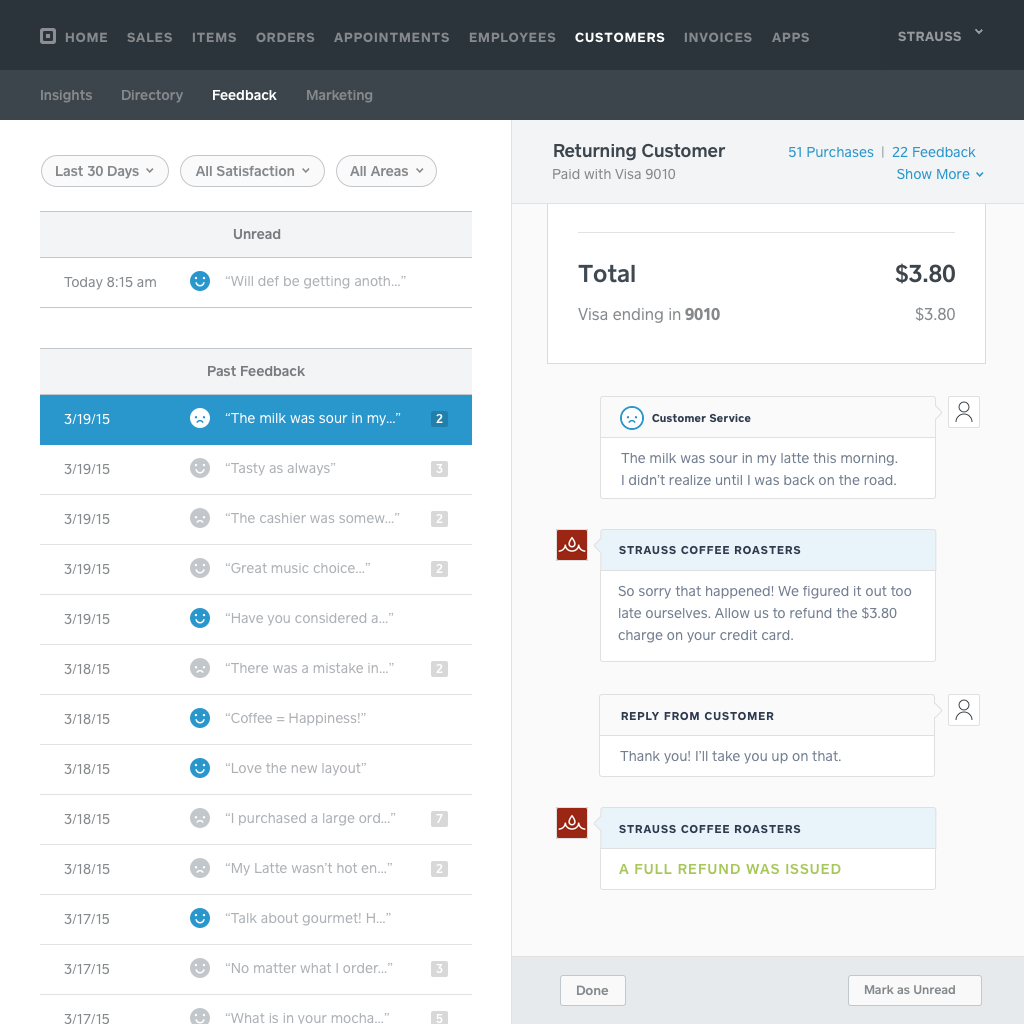Open the All Areas filter dropdown

[387, 171]
